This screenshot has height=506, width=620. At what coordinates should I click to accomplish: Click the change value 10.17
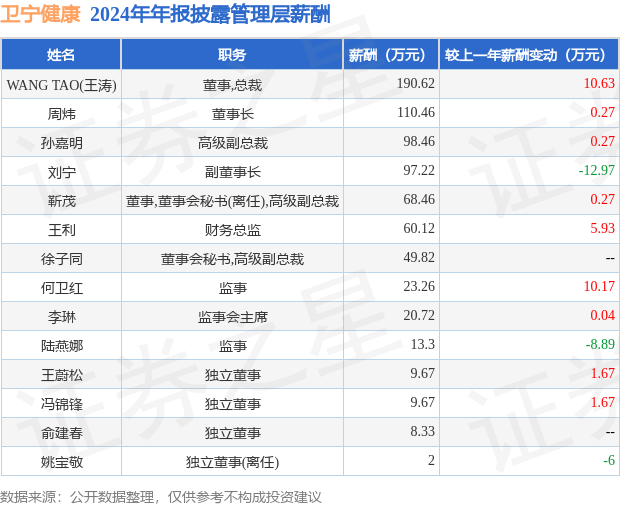pyautogui.click(x=599, y=286)
